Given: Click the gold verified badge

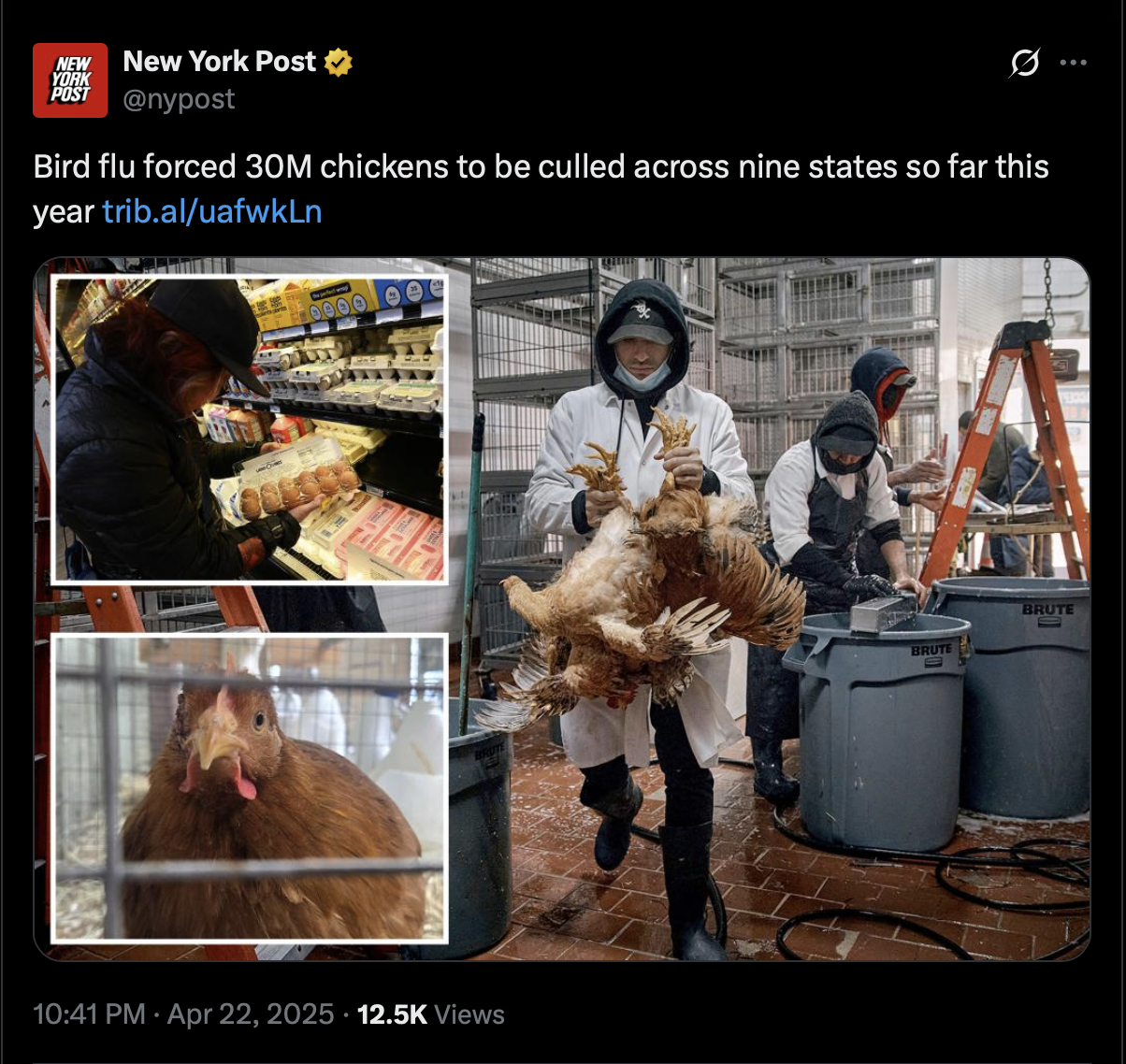Looking at the screenshot, I should (338, 63).
